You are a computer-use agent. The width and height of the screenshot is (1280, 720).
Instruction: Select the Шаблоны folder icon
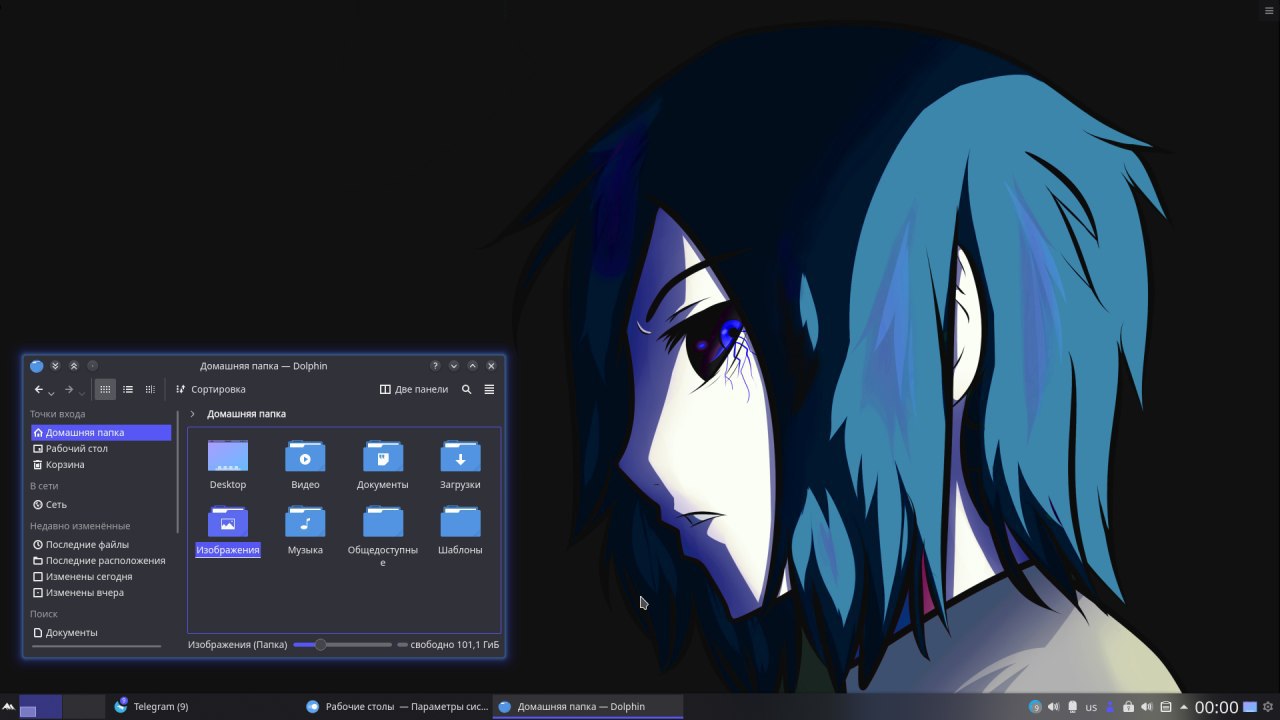tap(460, 521)
